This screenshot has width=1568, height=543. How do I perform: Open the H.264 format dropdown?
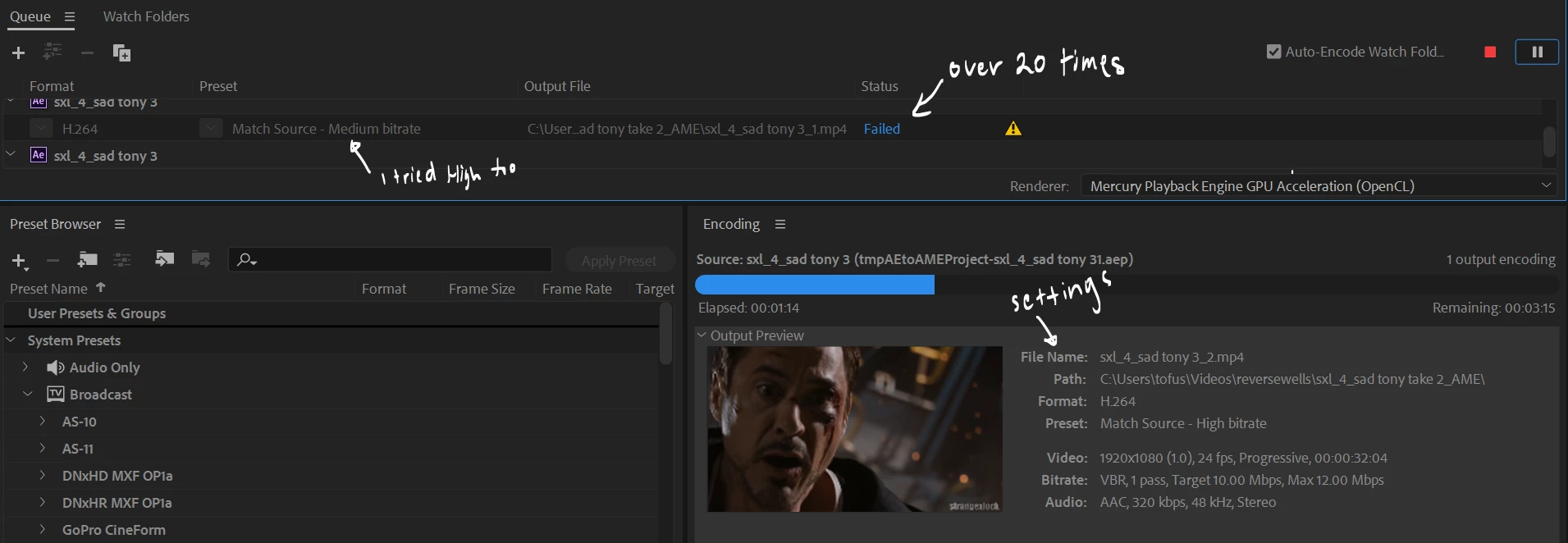(x=41, y=129)
